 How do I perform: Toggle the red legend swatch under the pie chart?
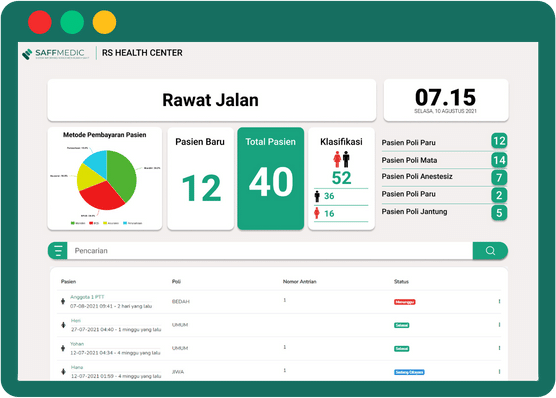pos(91,223)
